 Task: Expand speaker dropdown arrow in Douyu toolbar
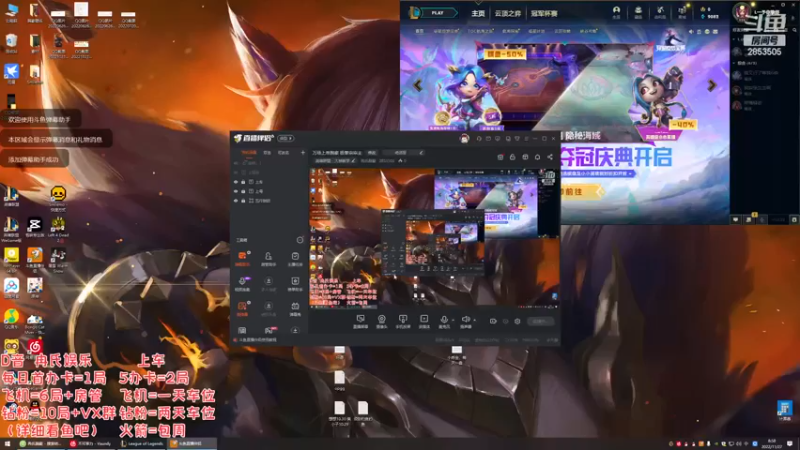point(474,320)
